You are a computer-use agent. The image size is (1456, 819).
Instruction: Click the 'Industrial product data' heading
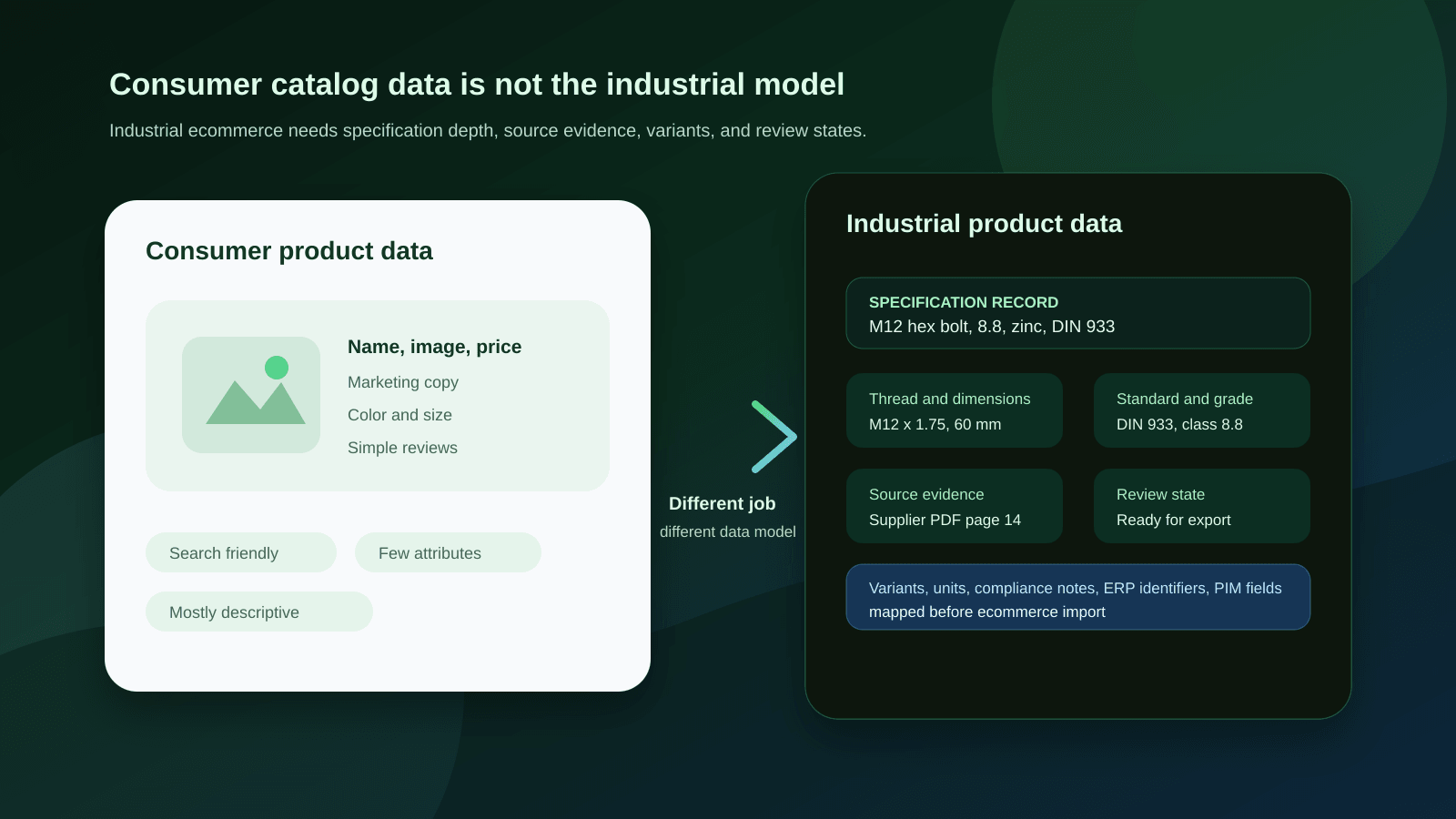click(x=984, y=224)
